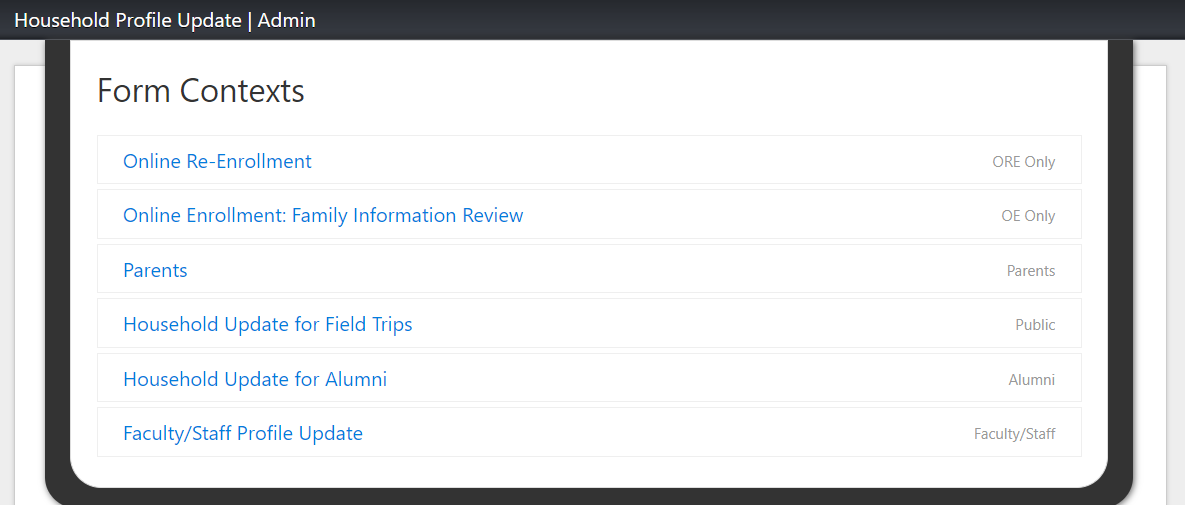Click the gray 'Alumni' label on the right
1185x505 pixels.
1031,380
